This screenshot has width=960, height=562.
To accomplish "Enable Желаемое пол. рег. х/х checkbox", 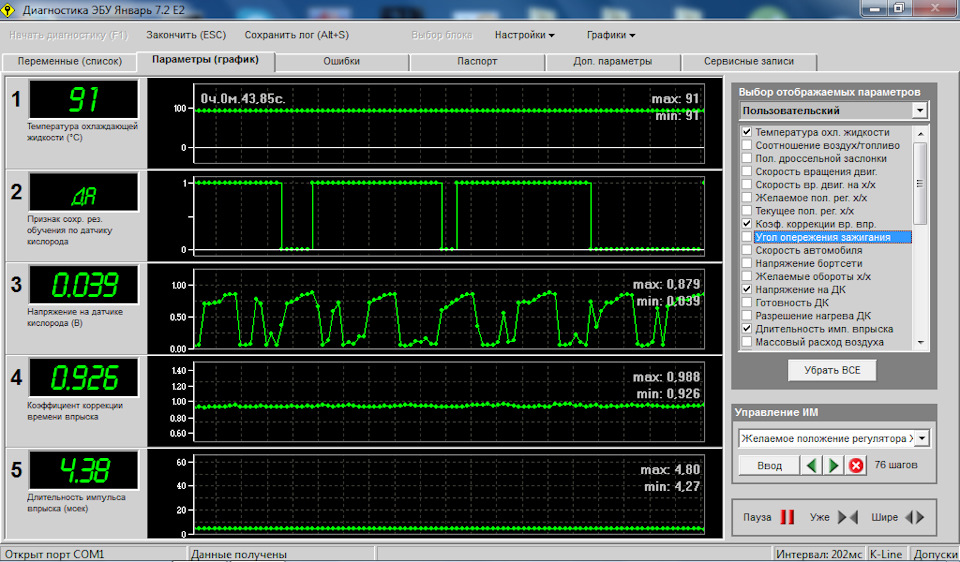I will (747, 197).
